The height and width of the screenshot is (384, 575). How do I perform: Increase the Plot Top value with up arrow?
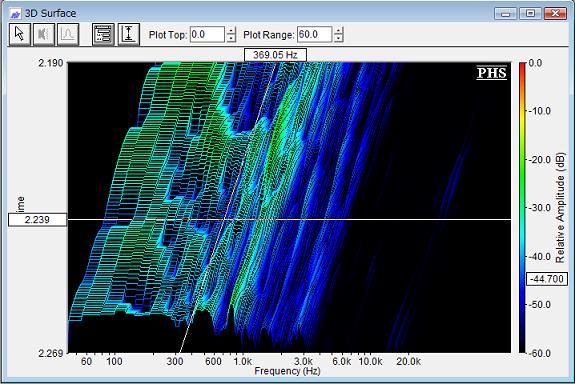(231, 31)
